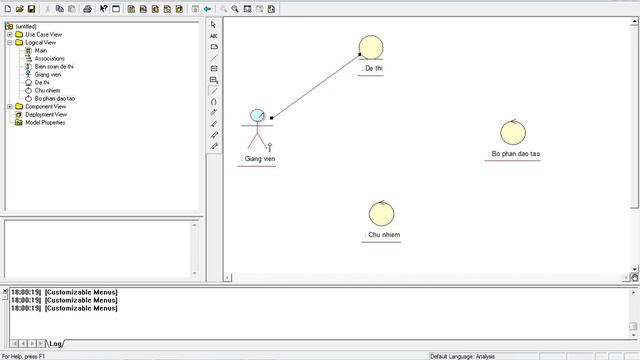Image resolution: width=640 pixels, height=360 pixels.
Task: Click the log window's scroll-down arrow
Action: pos(633,336)
